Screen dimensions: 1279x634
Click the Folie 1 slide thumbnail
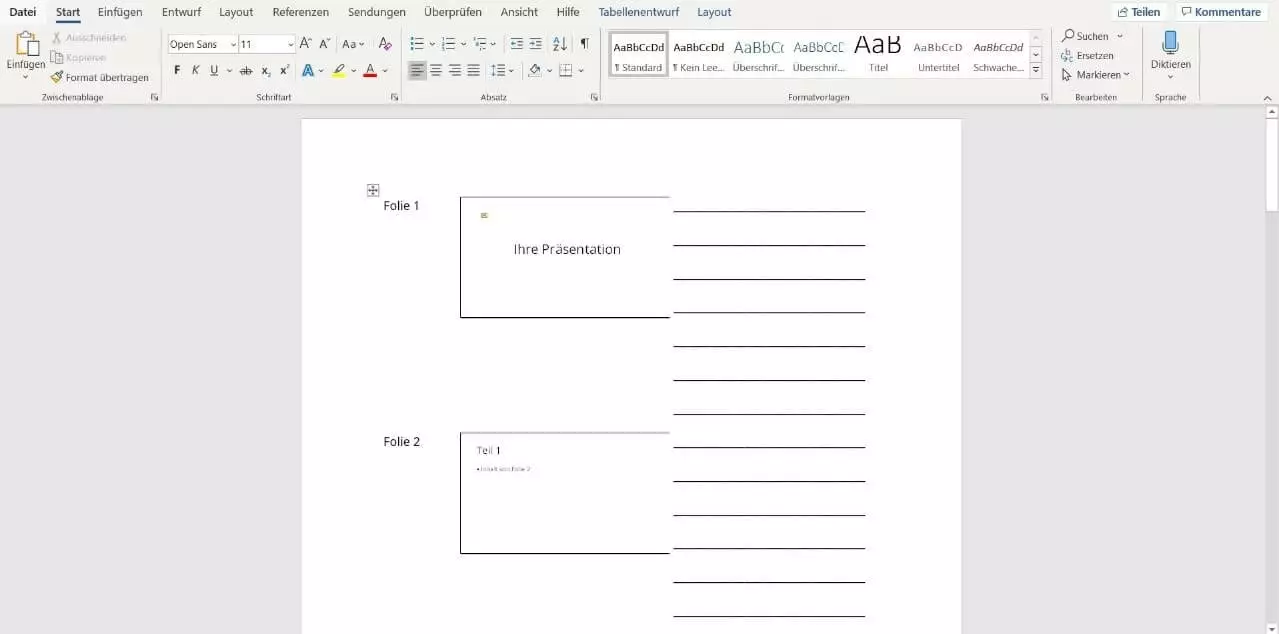pos(565,257)
